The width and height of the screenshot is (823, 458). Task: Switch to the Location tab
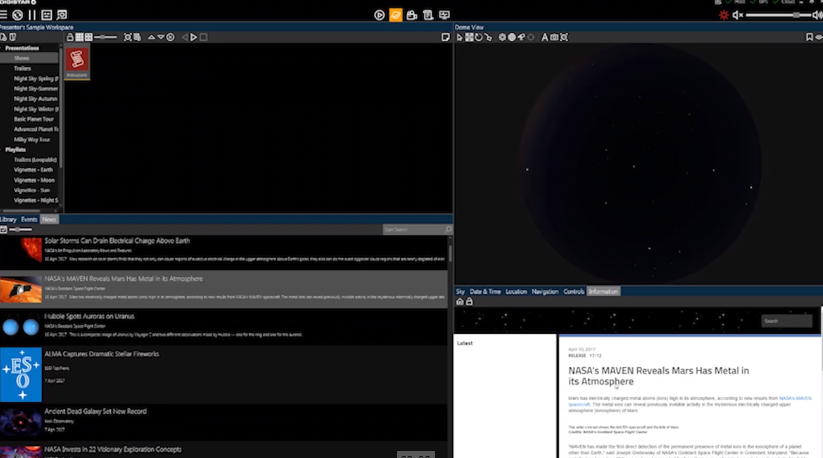(516, 291)
